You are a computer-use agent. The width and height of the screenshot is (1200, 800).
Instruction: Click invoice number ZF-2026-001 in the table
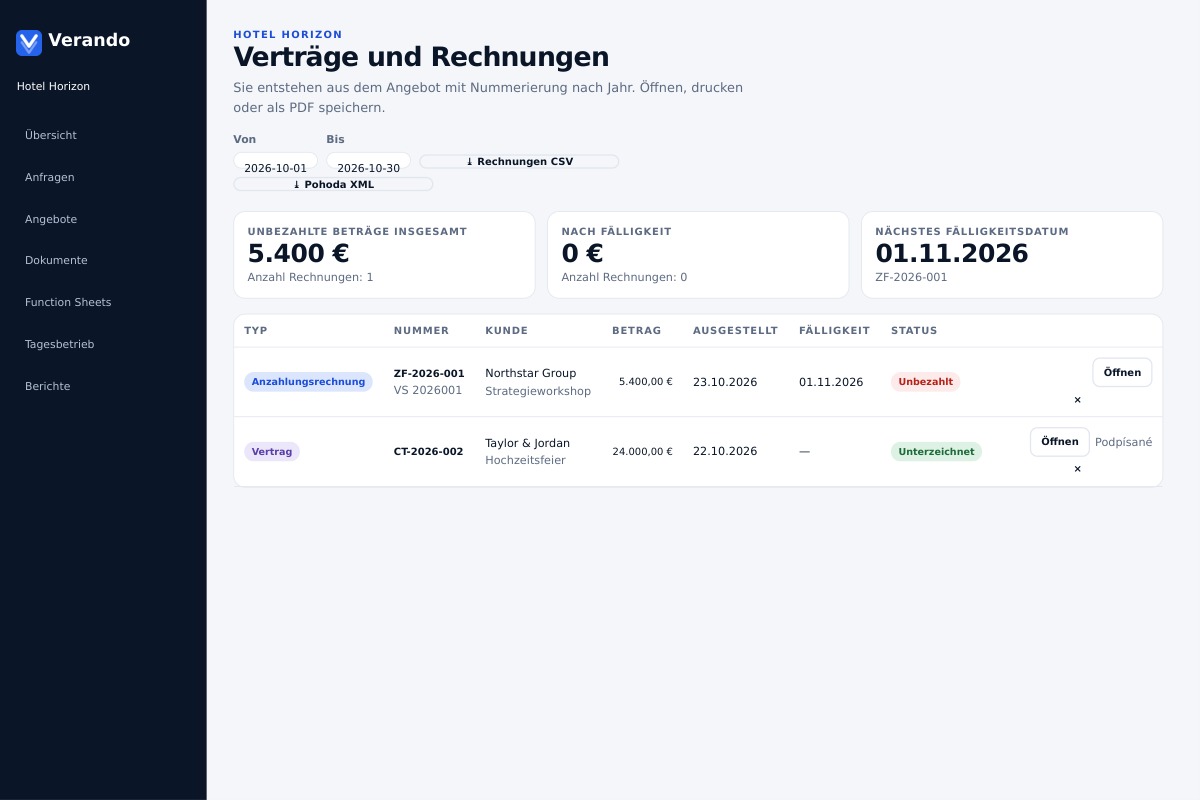(x=429, y=374)
